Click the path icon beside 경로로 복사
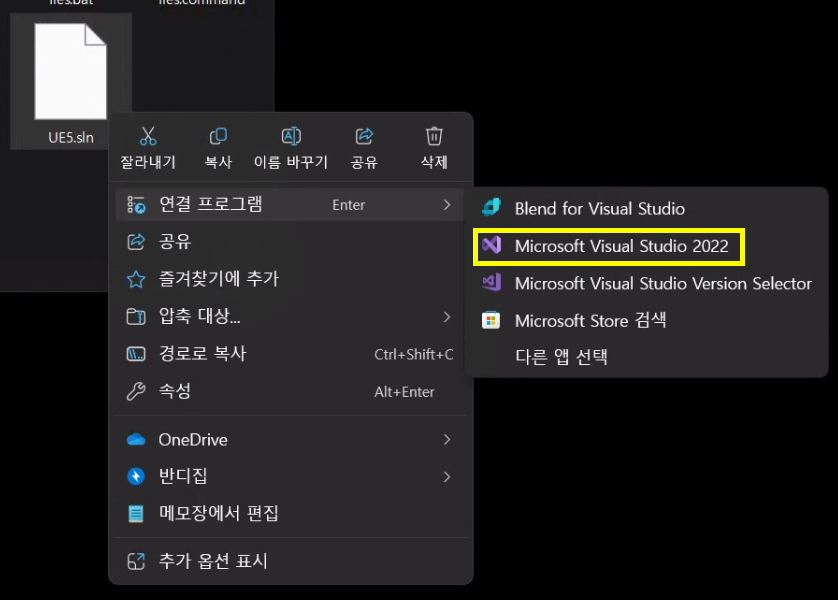Screen dimensions: 838x600 136,354
